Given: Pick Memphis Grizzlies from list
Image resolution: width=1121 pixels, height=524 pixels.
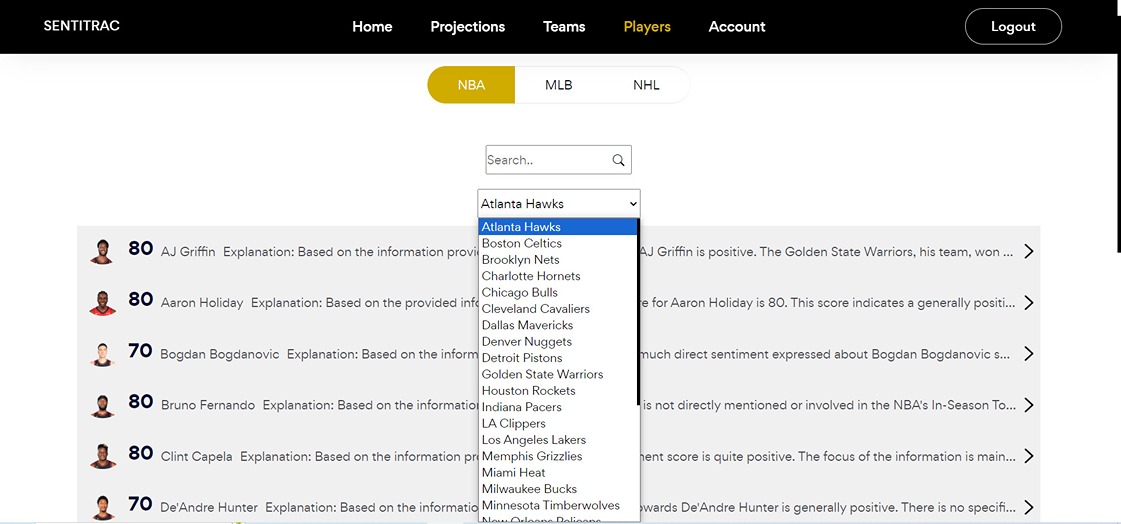Looking at the screenshot, I should (x=558, y=456).
